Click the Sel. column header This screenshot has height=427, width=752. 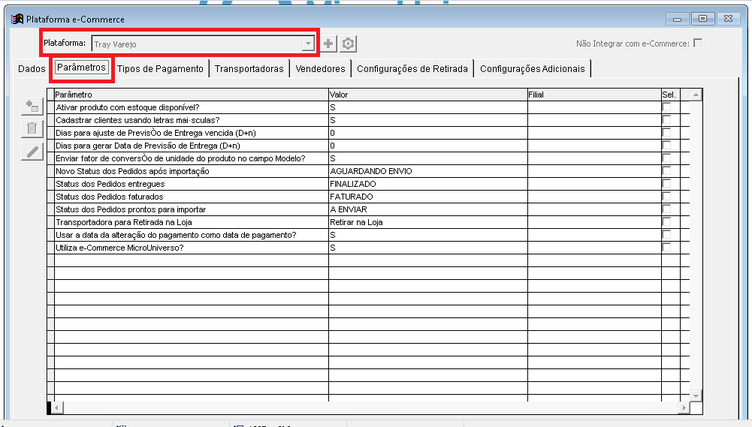click(670, 95)
